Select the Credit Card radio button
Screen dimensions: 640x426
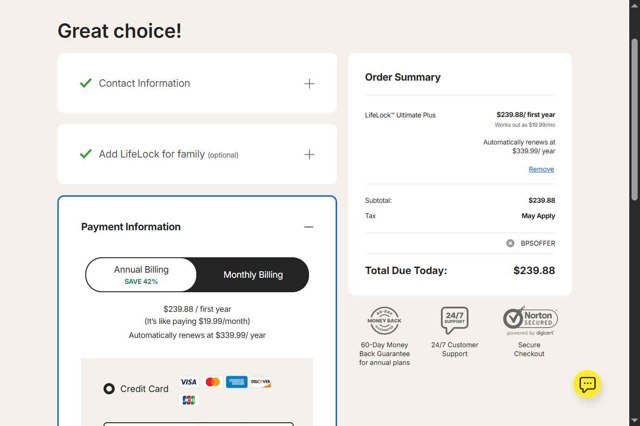pyautogui.click(x=109, y=388)
